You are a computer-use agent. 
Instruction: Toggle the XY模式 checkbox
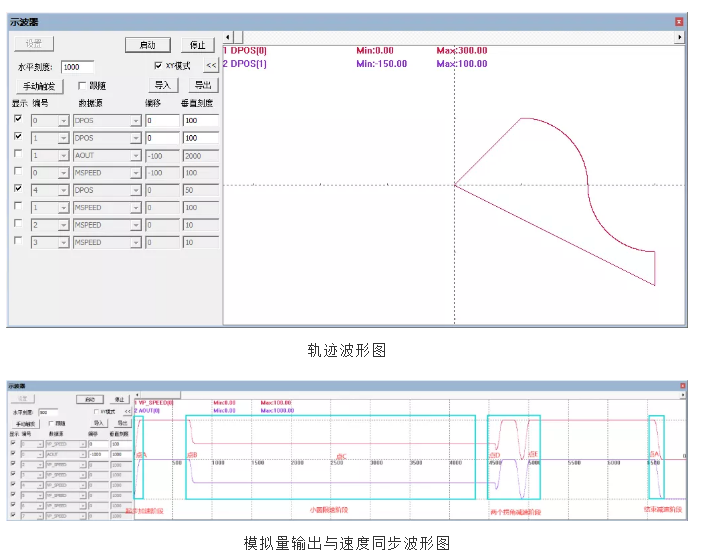(x=158, y=65)
